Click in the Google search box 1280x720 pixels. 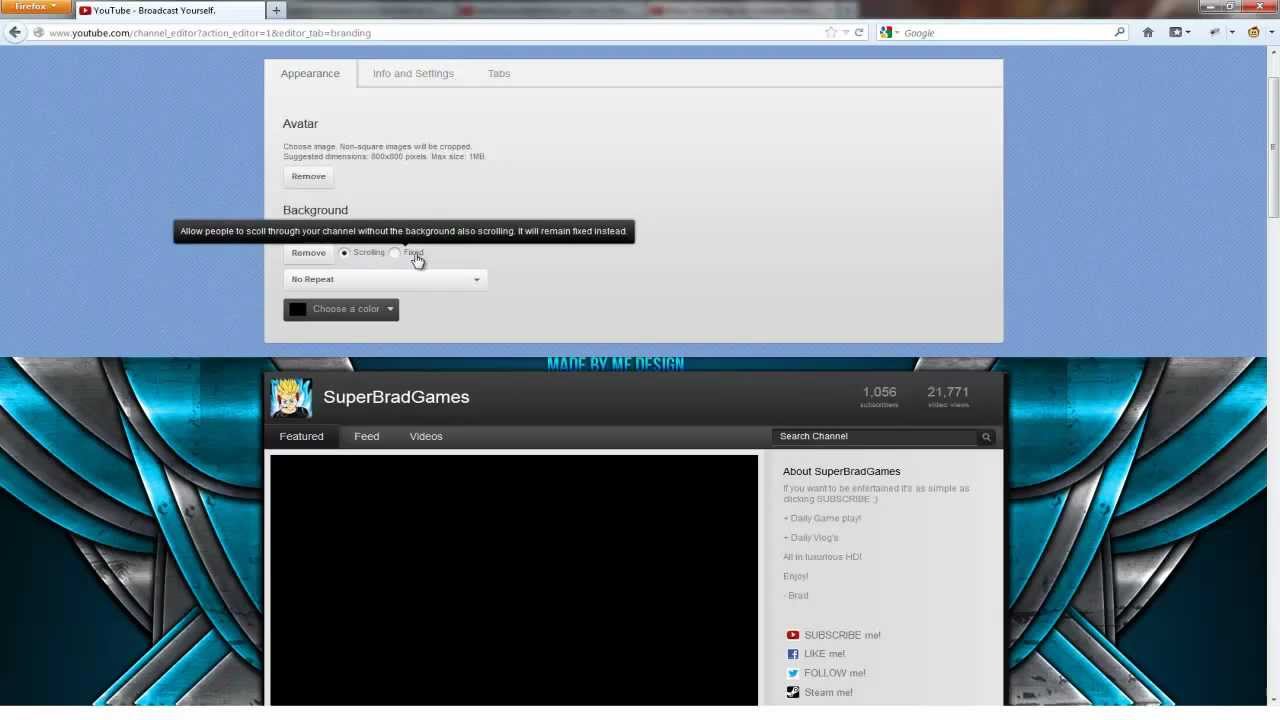click(1006, 33)
